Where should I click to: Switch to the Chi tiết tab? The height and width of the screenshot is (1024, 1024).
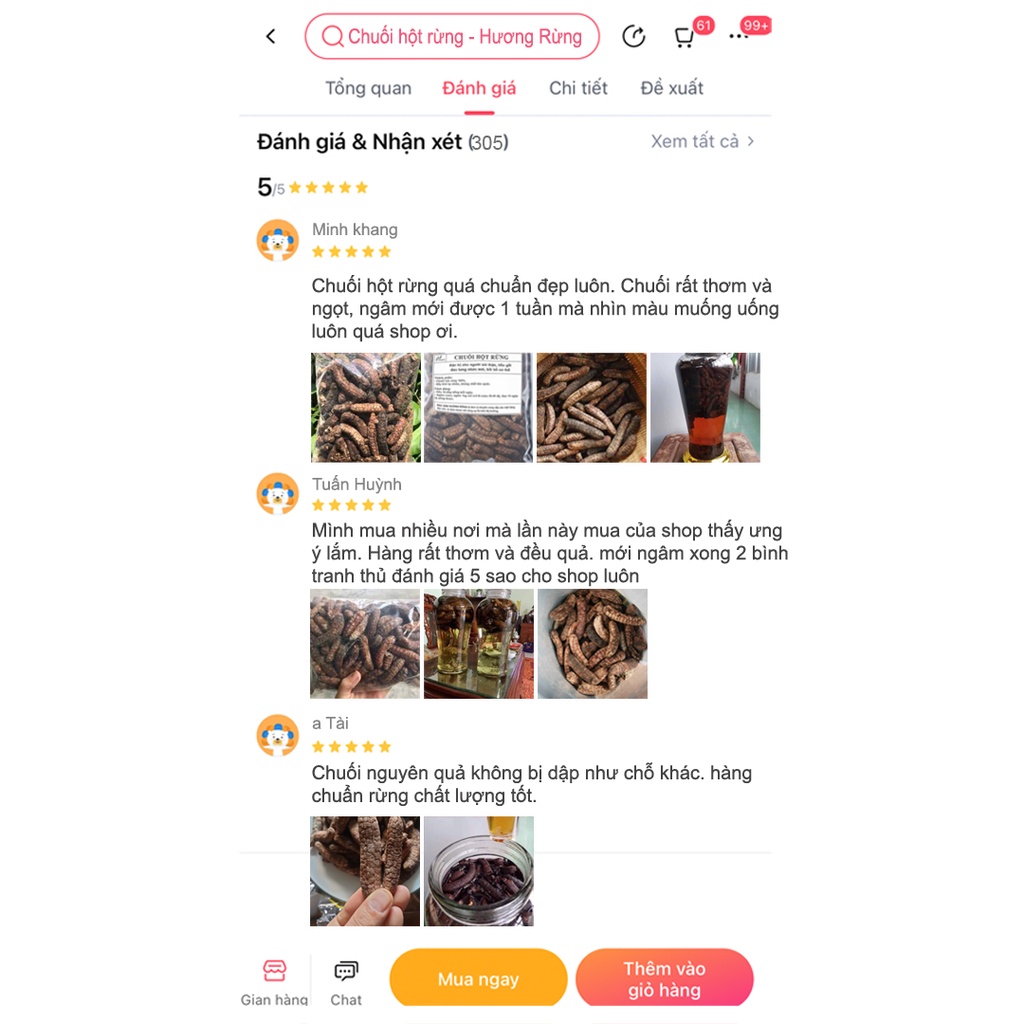tap(578, 88)
